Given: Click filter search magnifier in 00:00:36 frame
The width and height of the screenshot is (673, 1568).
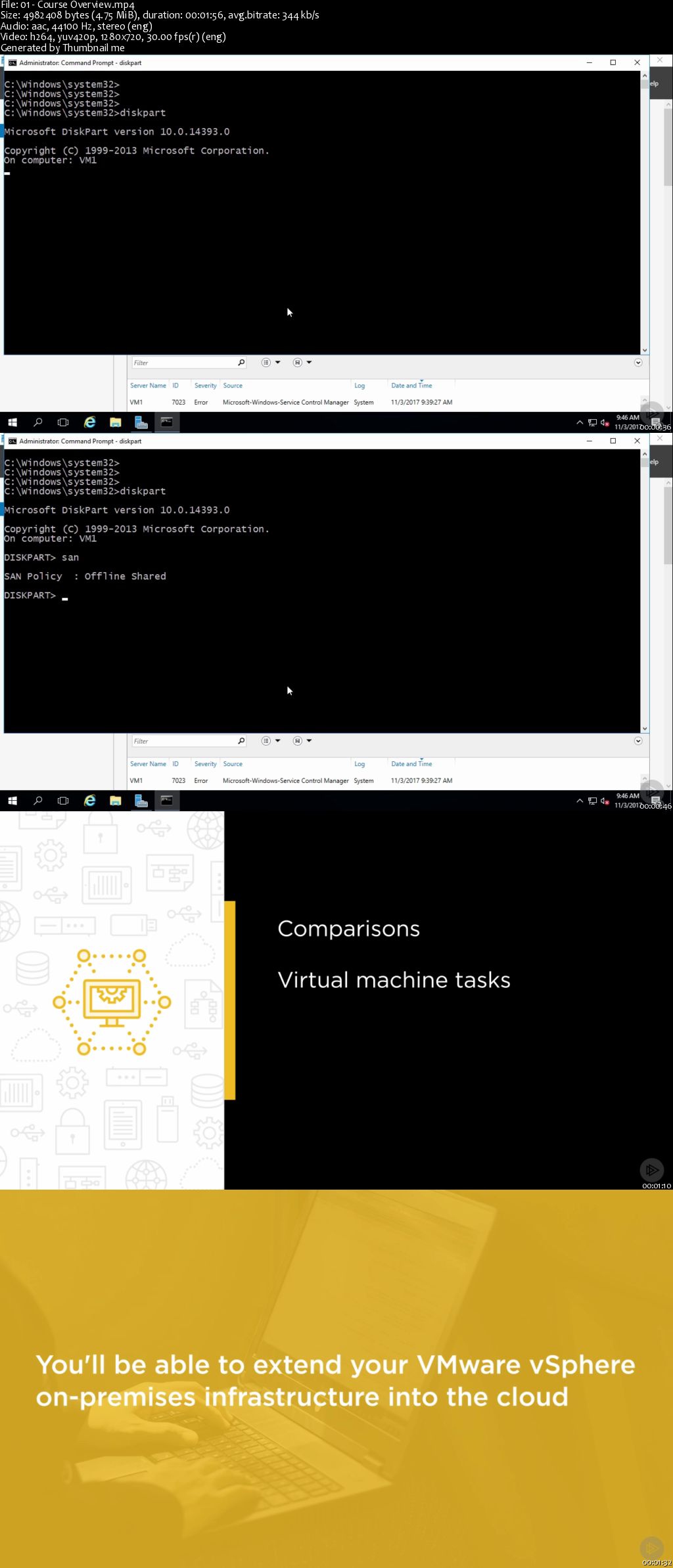Looking at the screenshot, I should [241, 363].
